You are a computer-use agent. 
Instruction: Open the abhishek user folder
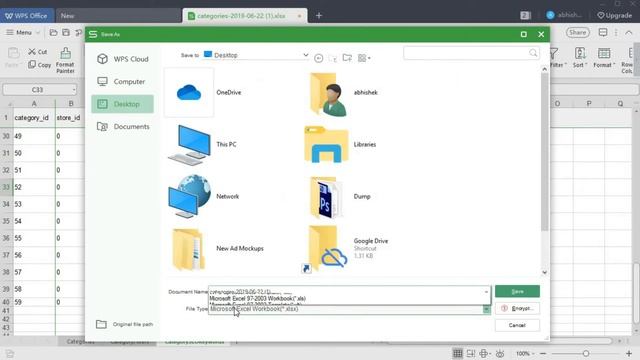click(x=329, y=94)
